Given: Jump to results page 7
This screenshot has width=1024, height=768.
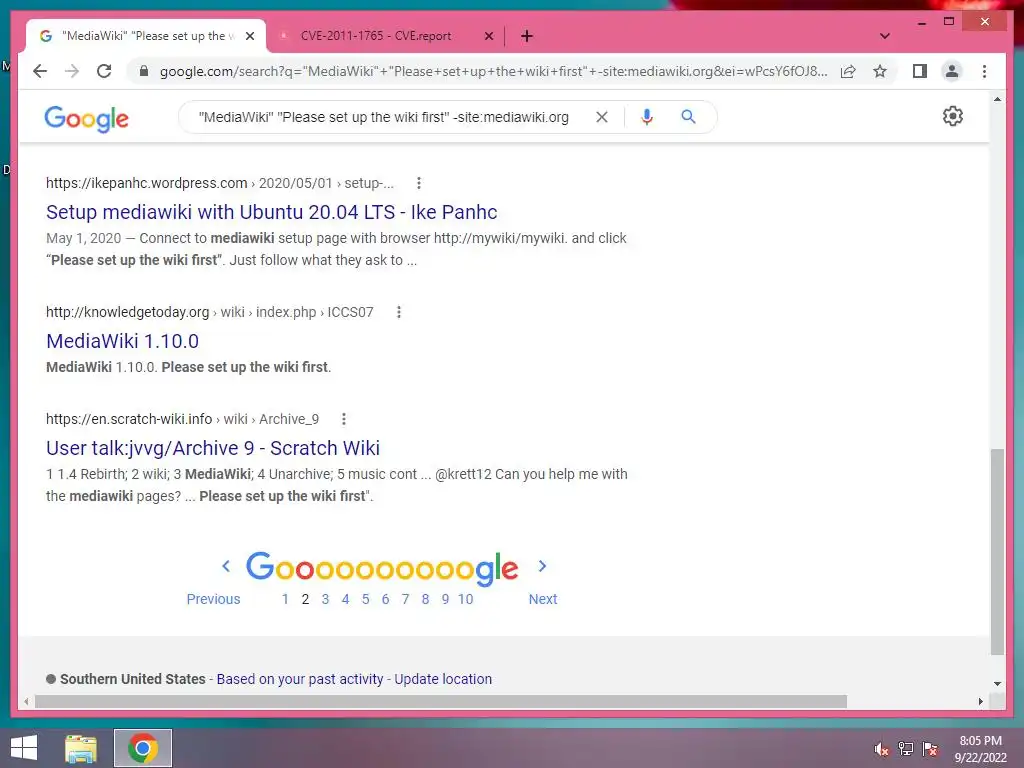Looking at the screenshot, I should [406, 599].
